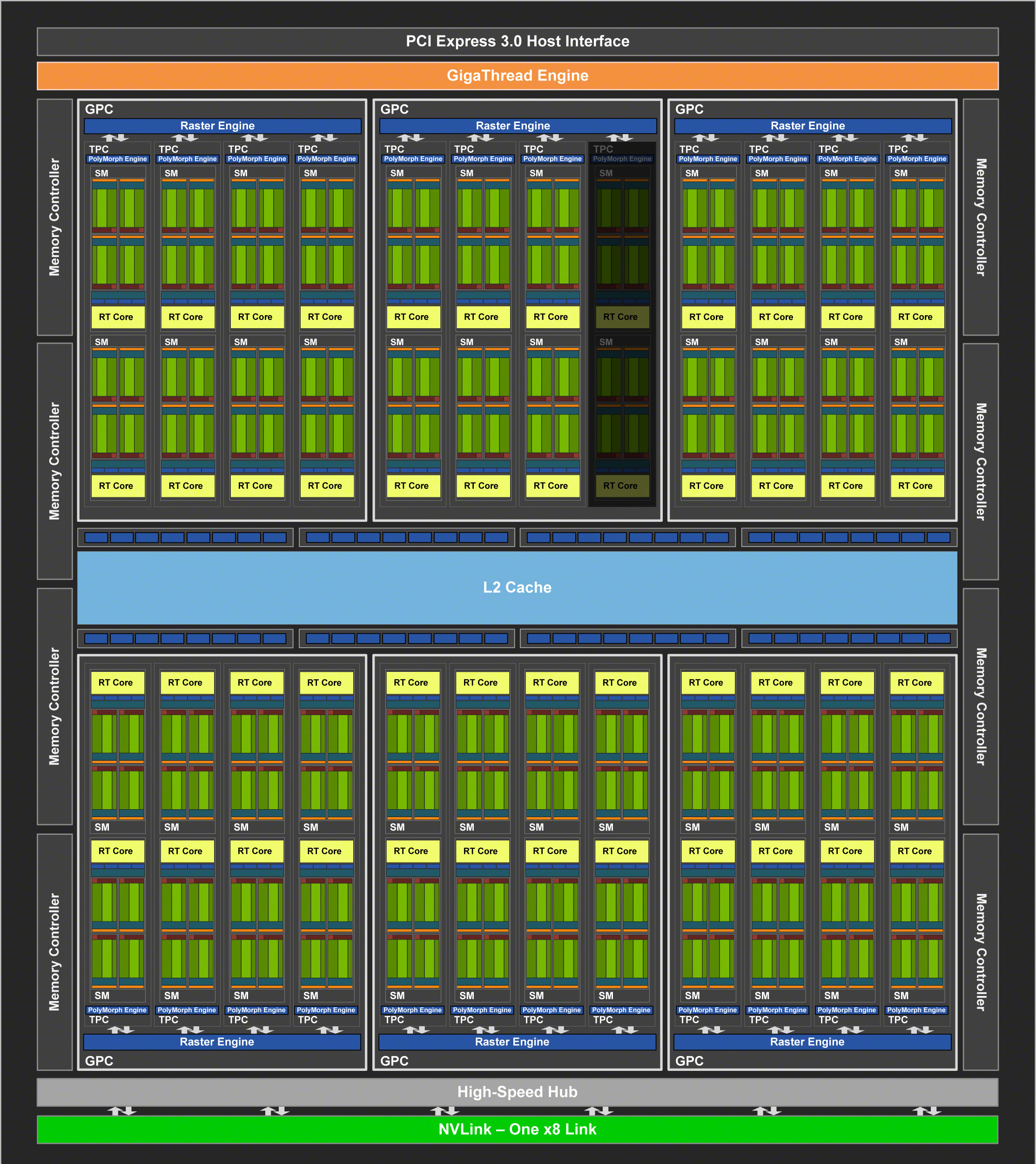Click the top-left Memory Controller block
This screenshot has height=1164, width=1036.
(x=54, y=217)
